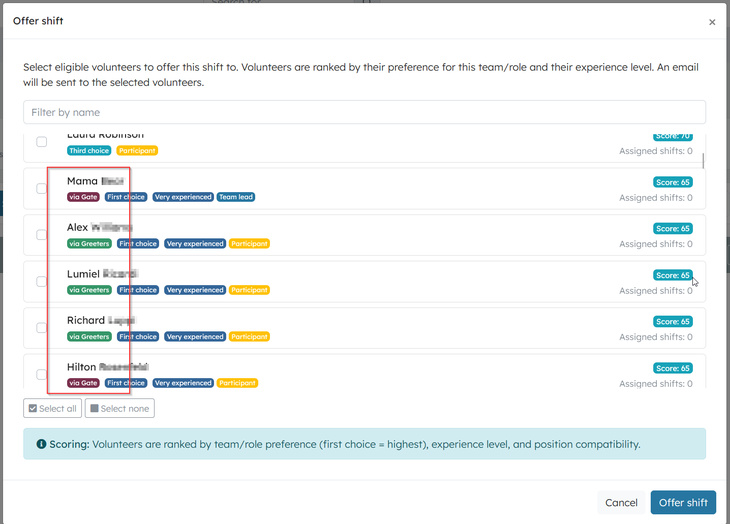Toggle the checkbox for Lumiel

click(41, 282)
